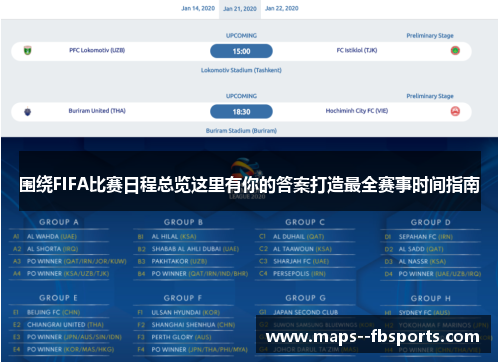Click the PFC Lokomotiv club crest icon
Viewport: 500px width, 362px height.
(x=28, y=51)
